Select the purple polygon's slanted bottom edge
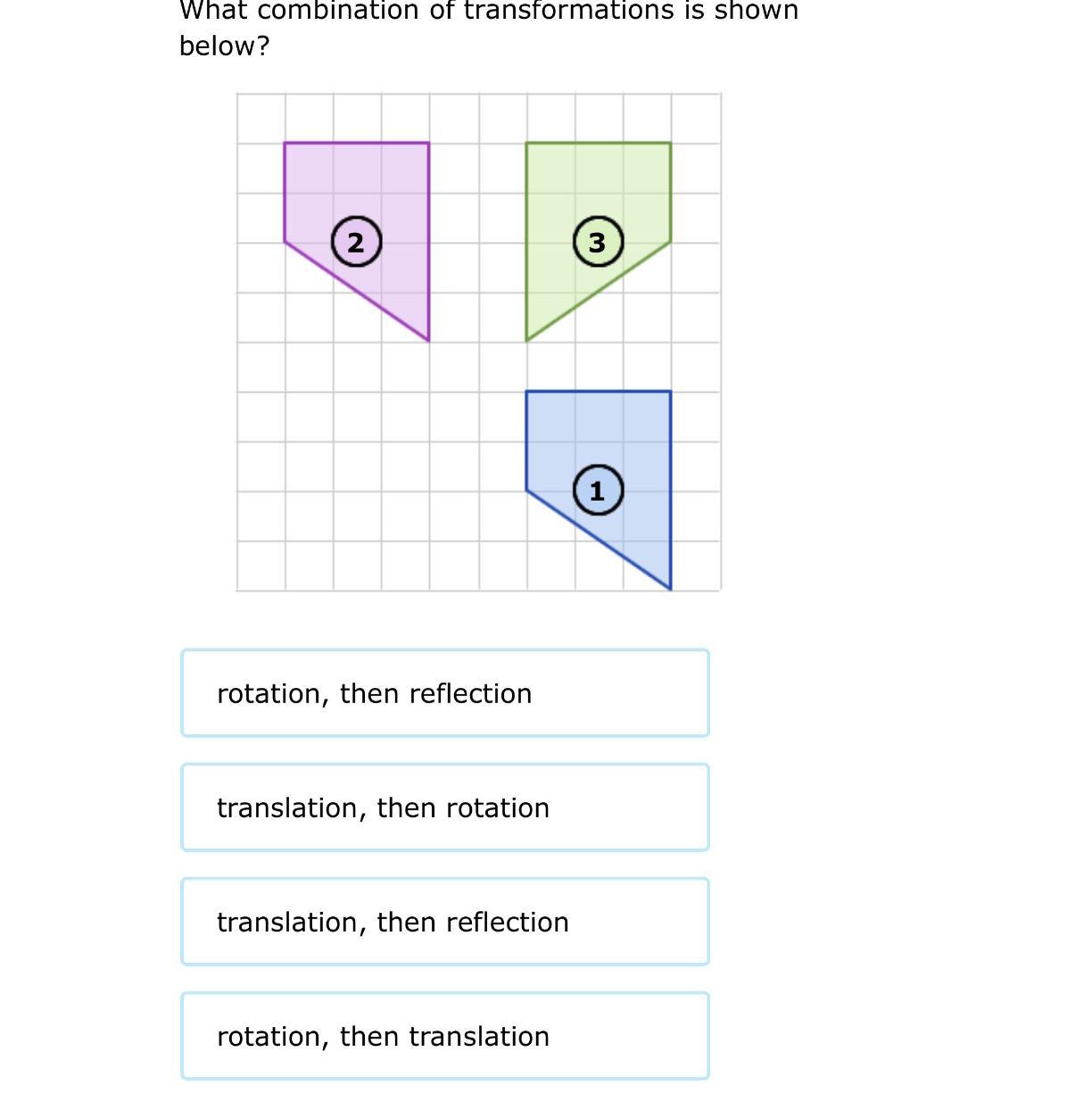The width and height of the screenshot is (1092, 1093). point(357,291)
